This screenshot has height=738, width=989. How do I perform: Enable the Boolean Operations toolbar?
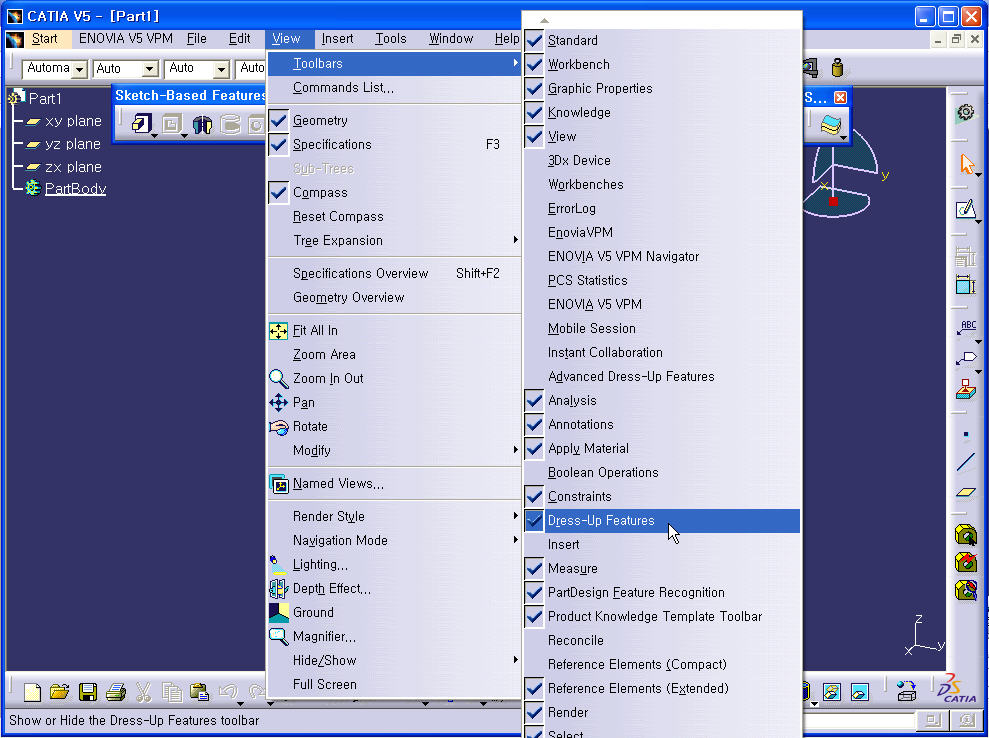pos(603,473)
